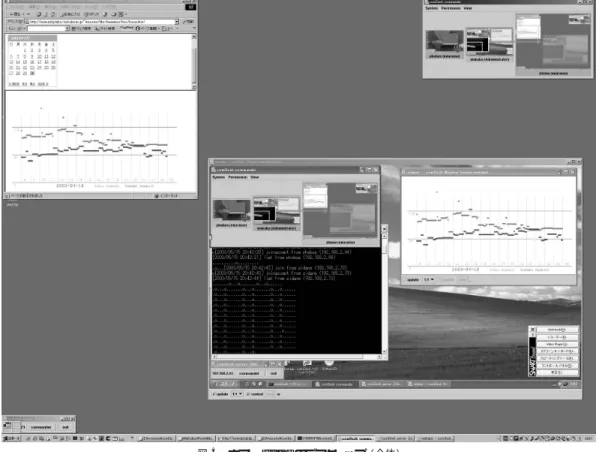Image resolution: width=602 pixels, height=452 pixels.
Task: Switch to comDesk commander button on main taskbar
Action: pos(356,438)
